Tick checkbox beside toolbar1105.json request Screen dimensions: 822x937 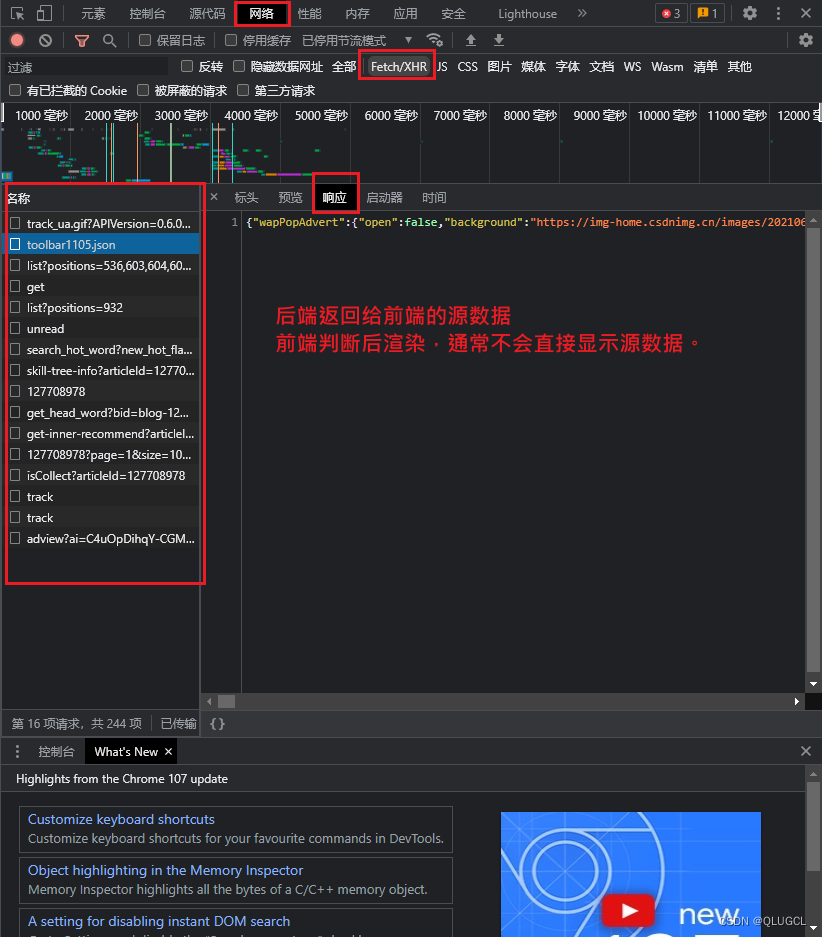(15, 244)
